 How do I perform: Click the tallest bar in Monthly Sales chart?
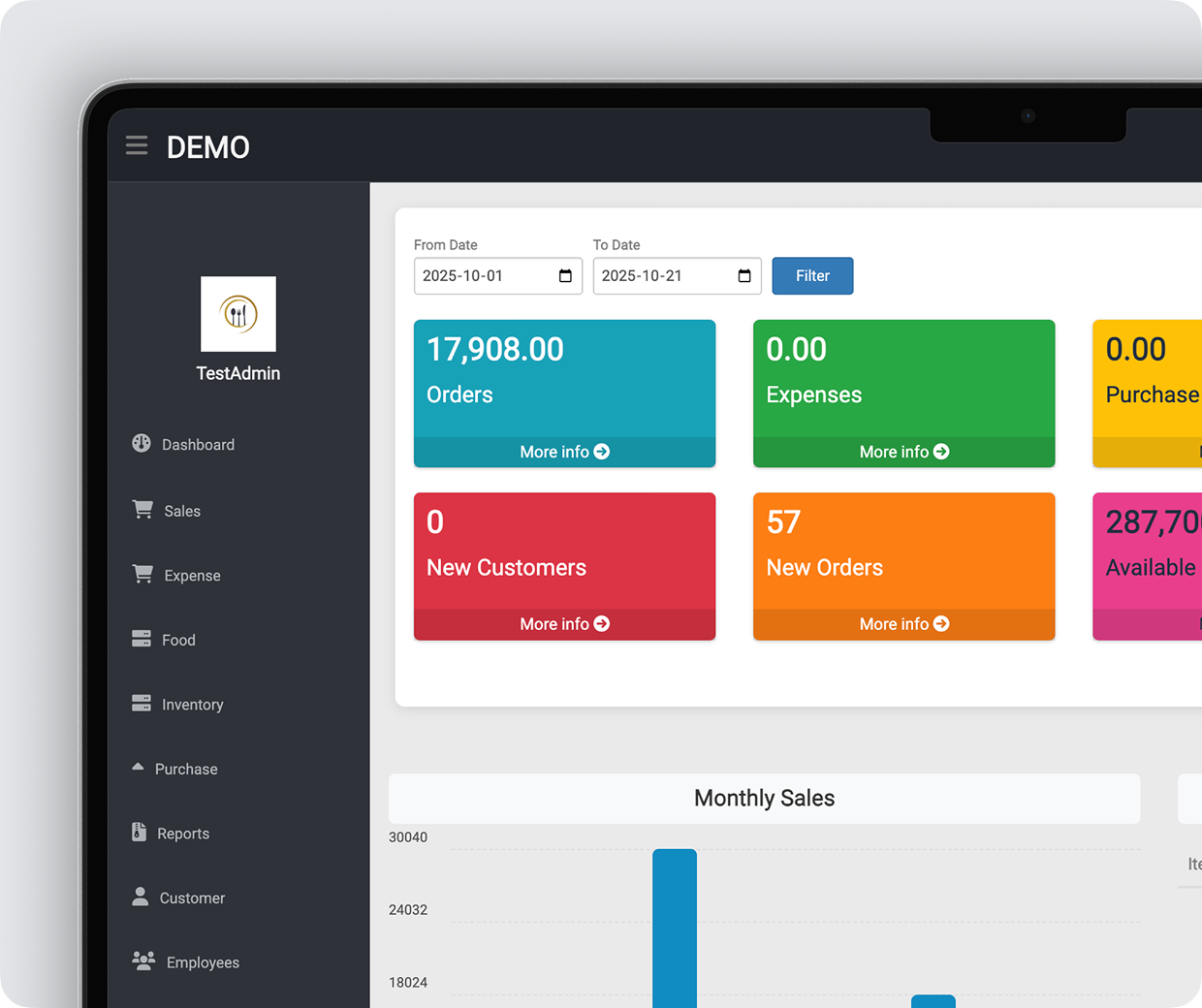point(675,928)
